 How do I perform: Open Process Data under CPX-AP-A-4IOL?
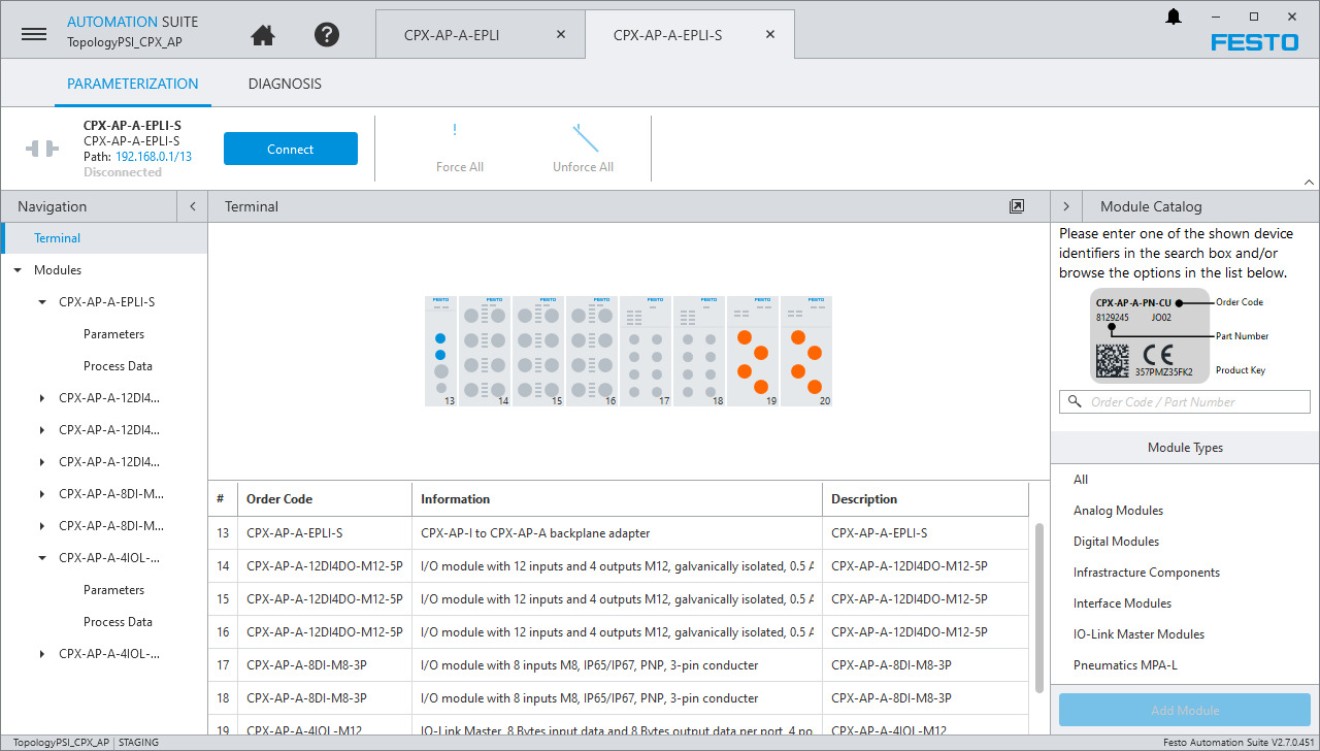click(118, 622)
